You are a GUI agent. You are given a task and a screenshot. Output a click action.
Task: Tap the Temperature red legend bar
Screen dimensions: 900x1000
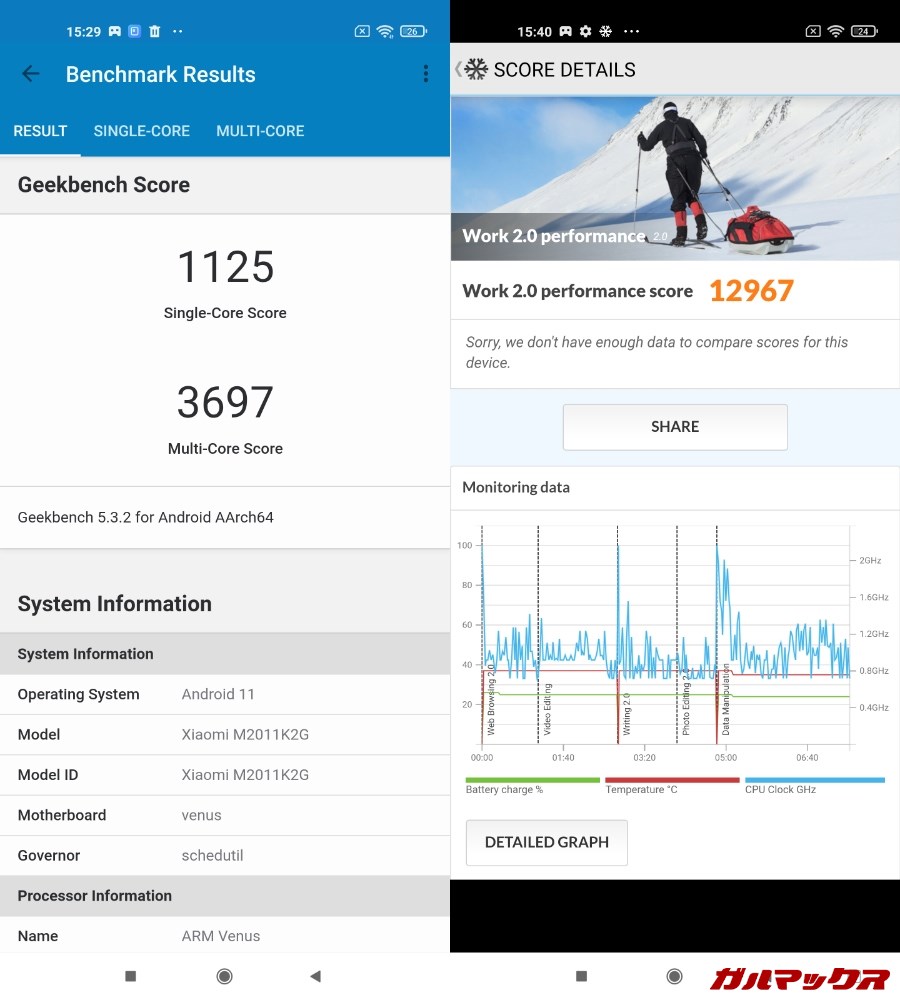[x=672, y=780]
